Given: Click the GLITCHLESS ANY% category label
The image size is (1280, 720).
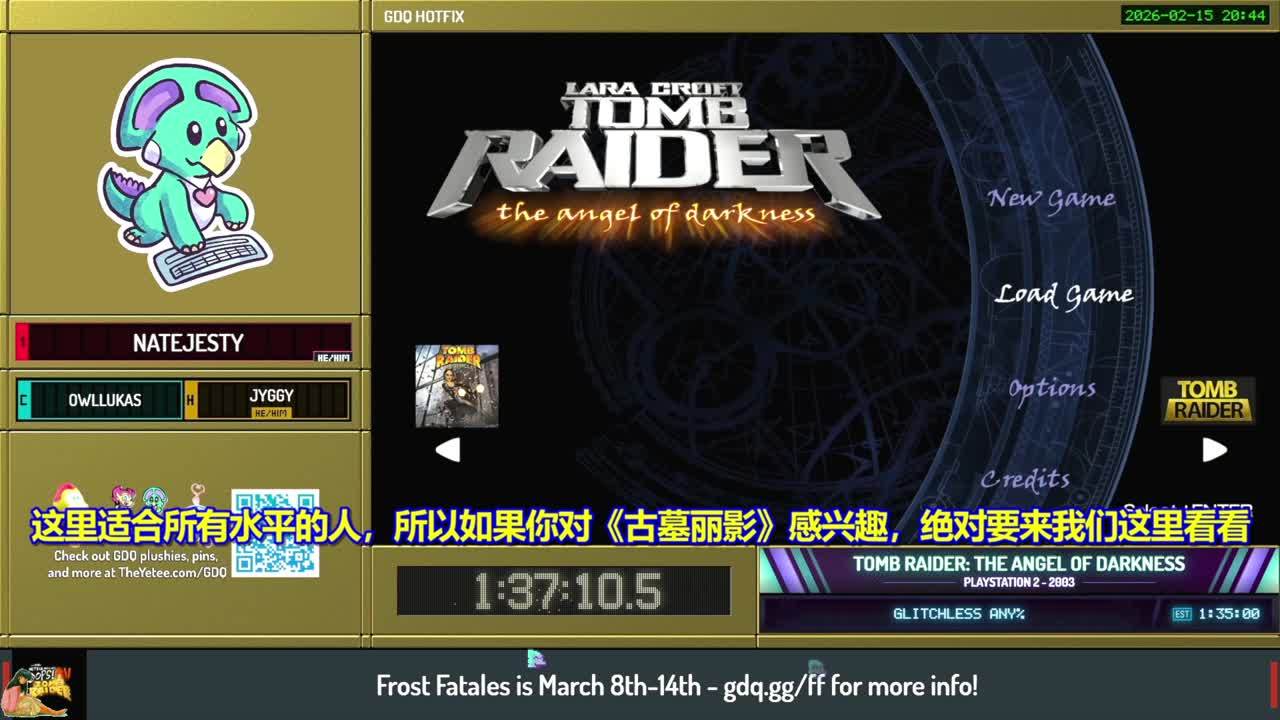Looking at the screenshot, I should pyautogui.click(x=959, y=614).
